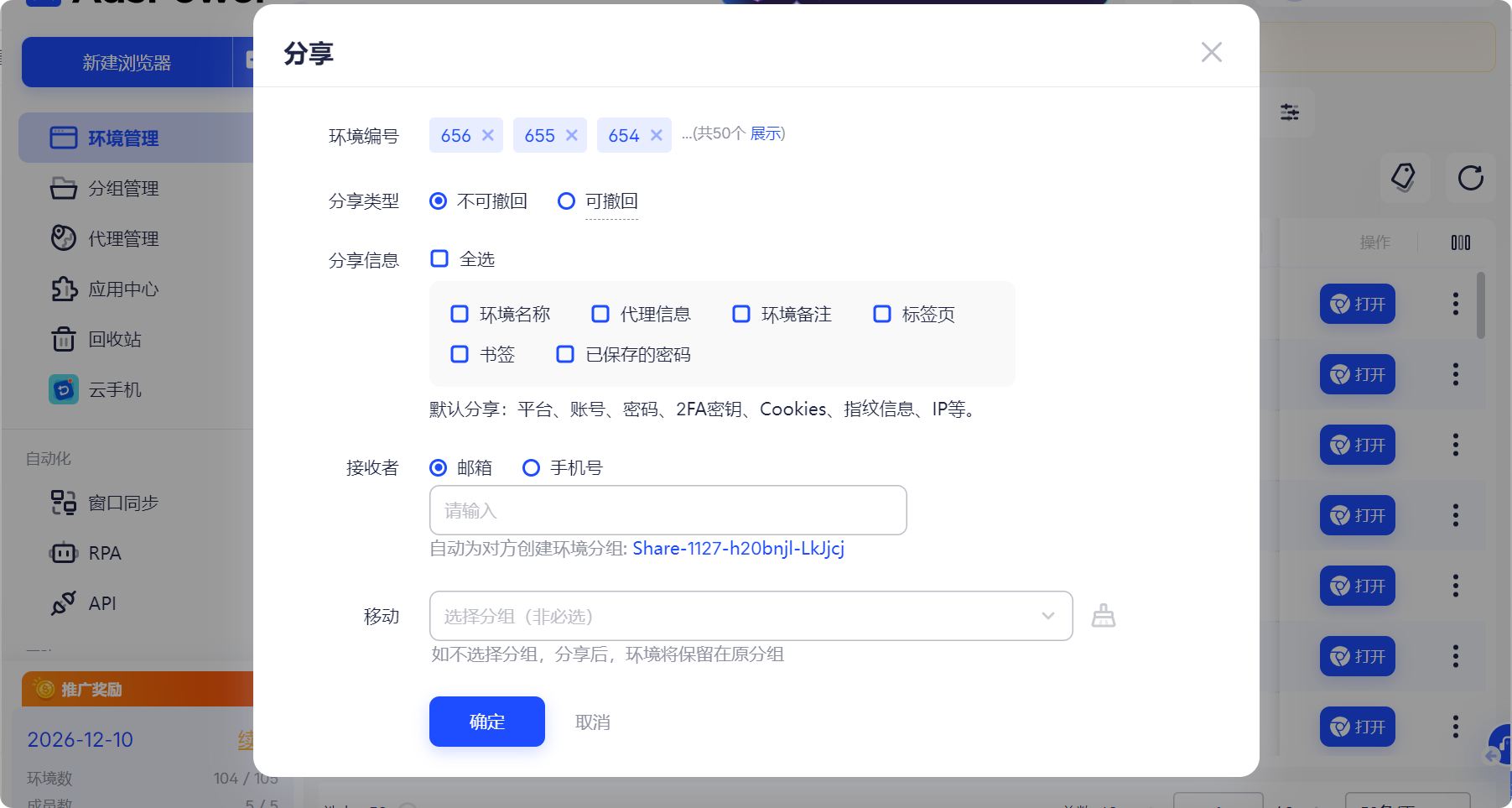Viewport: 1512px width, 808px height.
Task: Click the filter settings icon above the dialog
Action: [1289, 111]
